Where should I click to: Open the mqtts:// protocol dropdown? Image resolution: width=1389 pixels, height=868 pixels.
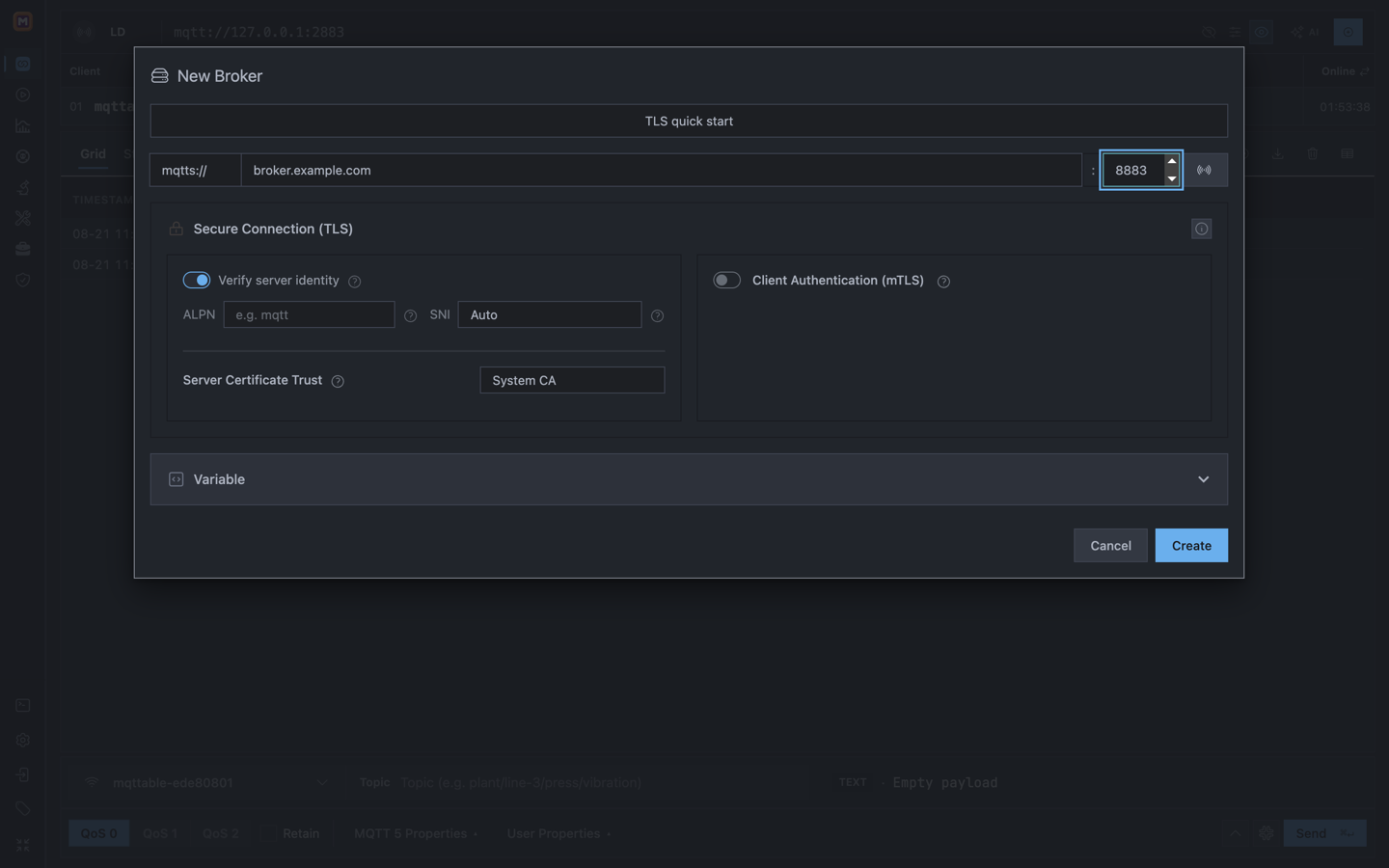click(x=195, y=170)
